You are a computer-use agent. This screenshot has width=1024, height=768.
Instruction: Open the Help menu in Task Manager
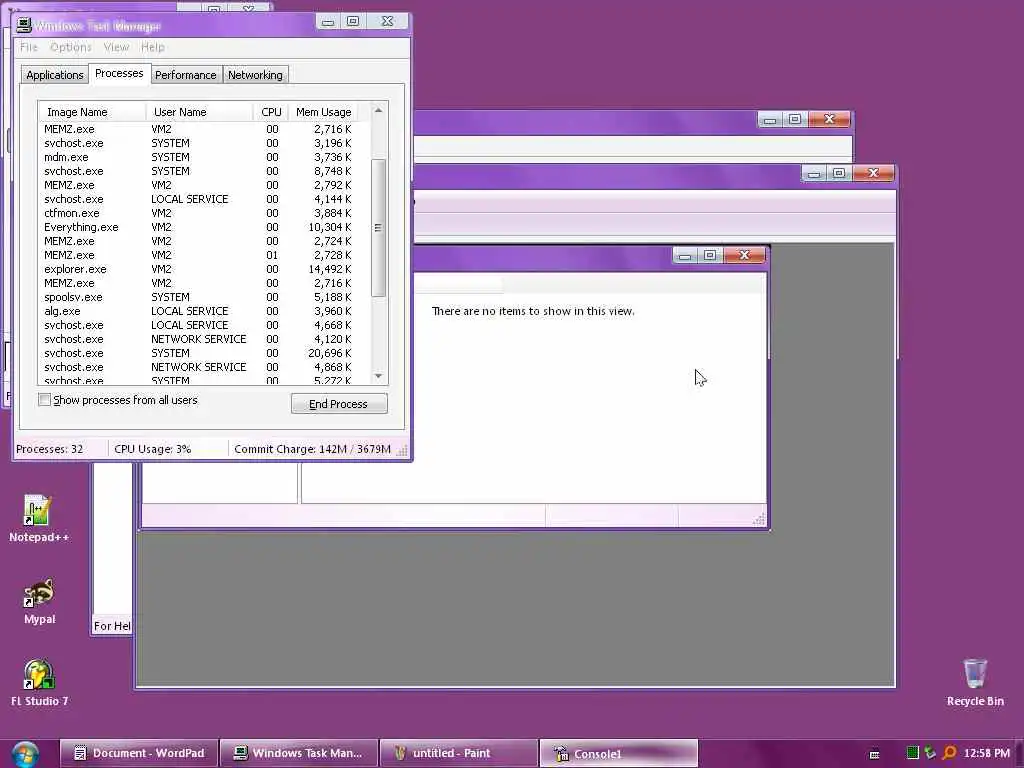coord(153,47)
